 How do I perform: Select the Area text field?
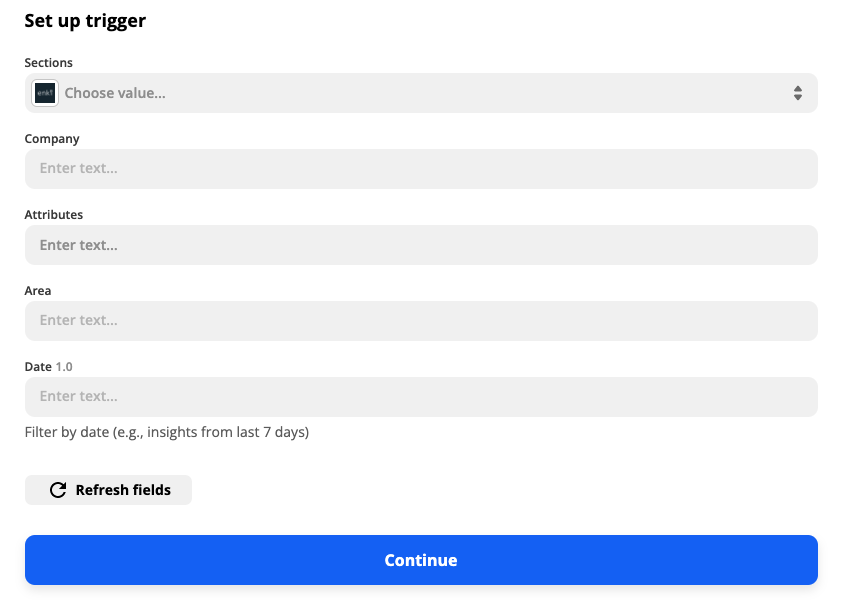[420, 321]
